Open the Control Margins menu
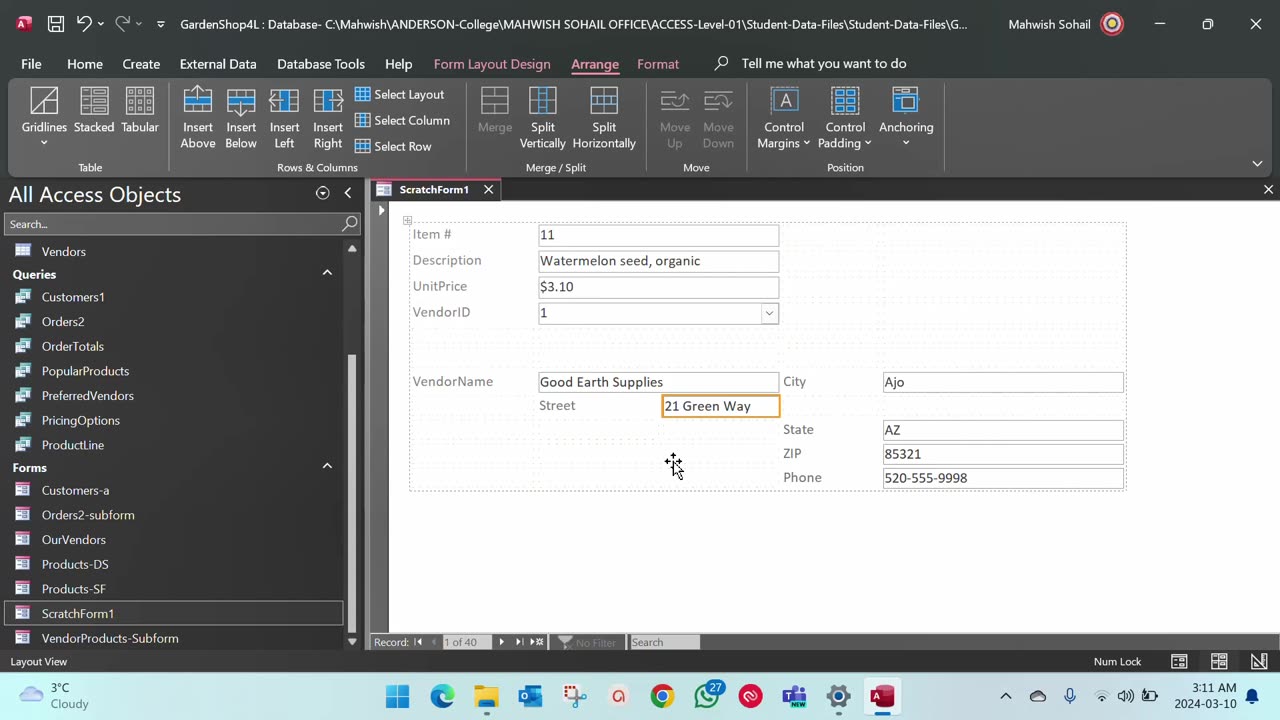The image size is (1280, 720). point(784,118)
